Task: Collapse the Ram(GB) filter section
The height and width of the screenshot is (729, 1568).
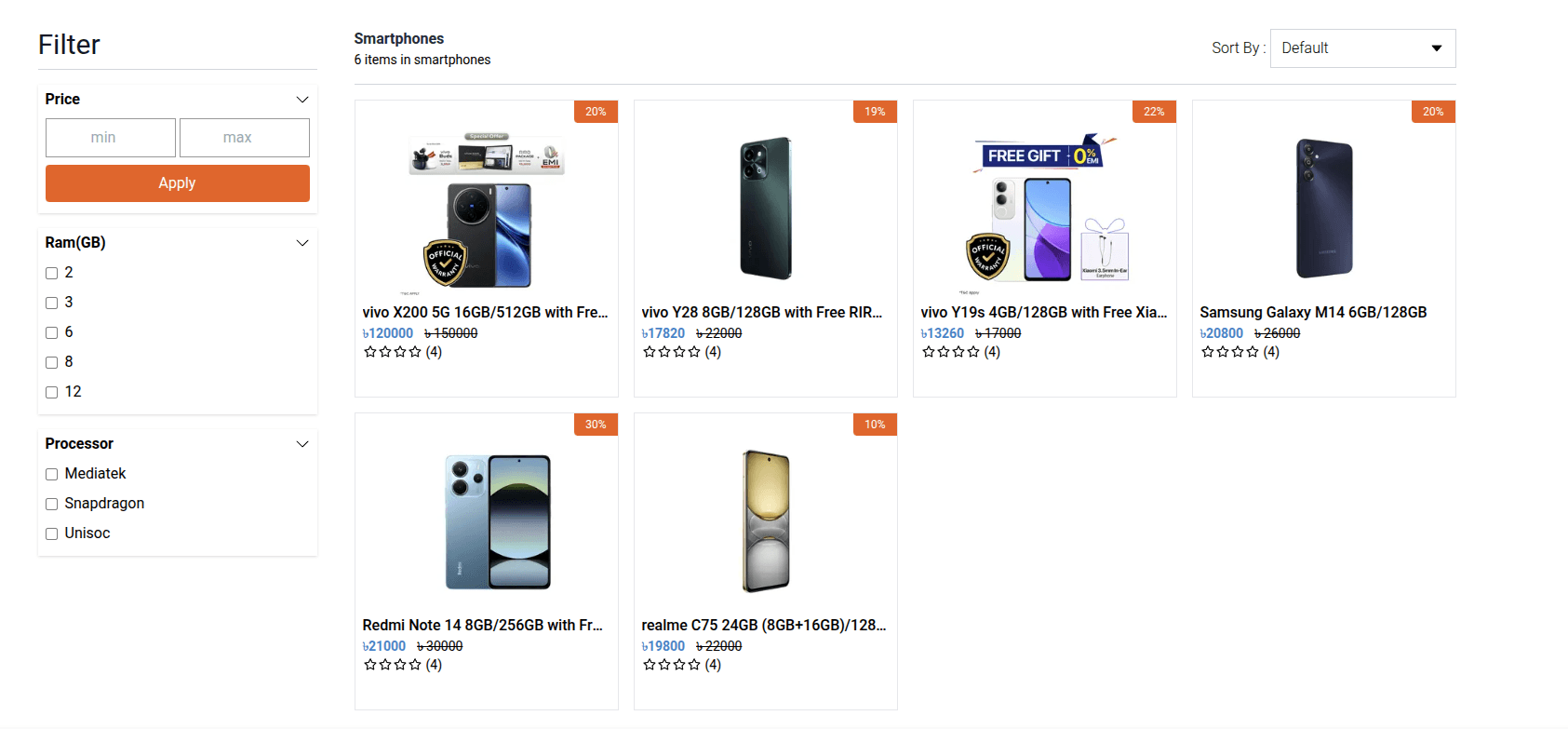Action: [302, 242]
